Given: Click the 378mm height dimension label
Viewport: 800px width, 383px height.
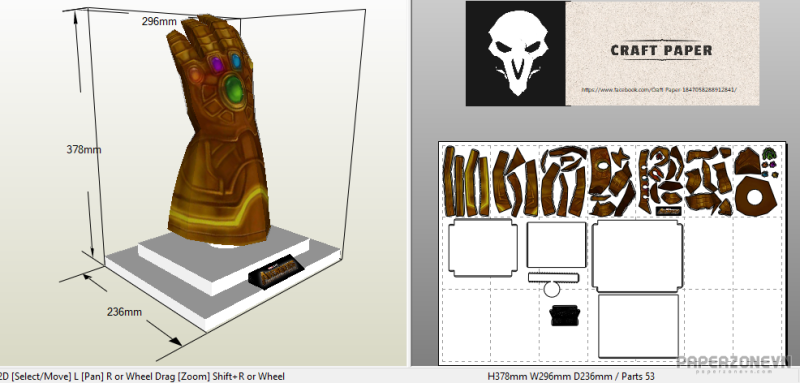Looking at the screenshot, I should 84,149.
